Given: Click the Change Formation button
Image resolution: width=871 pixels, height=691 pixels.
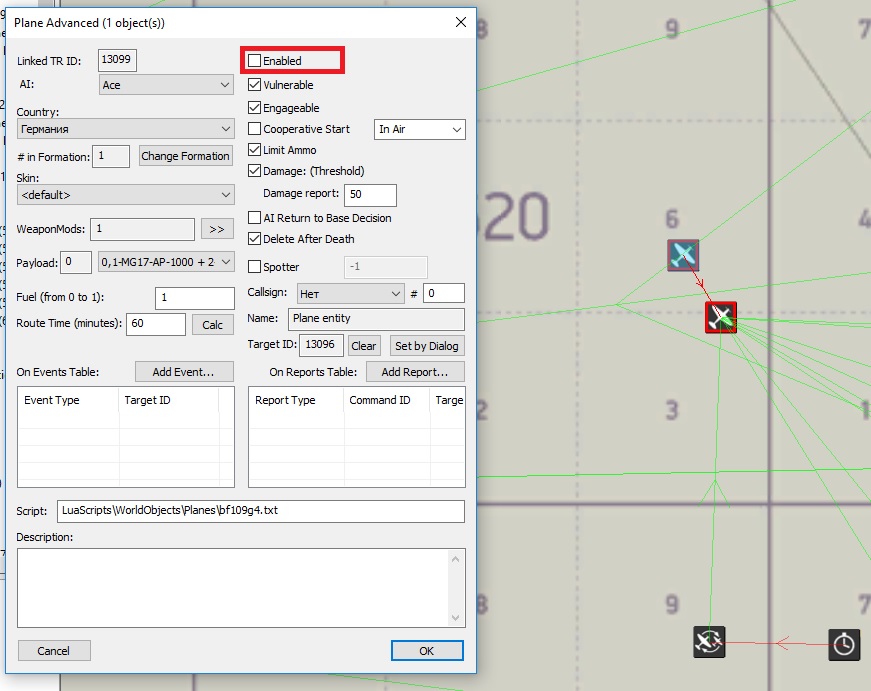Looking at the screenshot, I should (x=185, y=156).
